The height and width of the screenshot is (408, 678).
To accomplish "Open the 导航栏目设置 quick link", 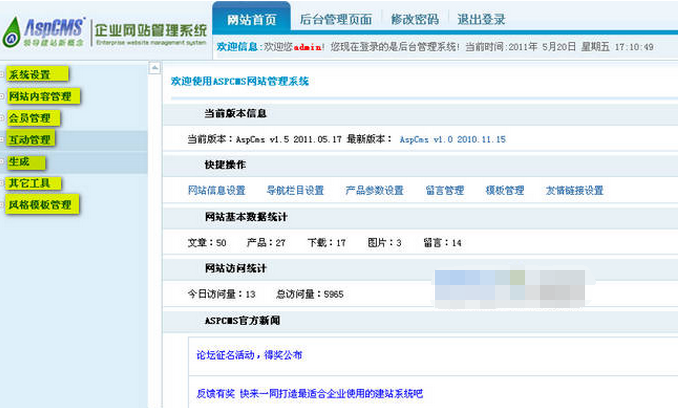I will pos(294,190).
